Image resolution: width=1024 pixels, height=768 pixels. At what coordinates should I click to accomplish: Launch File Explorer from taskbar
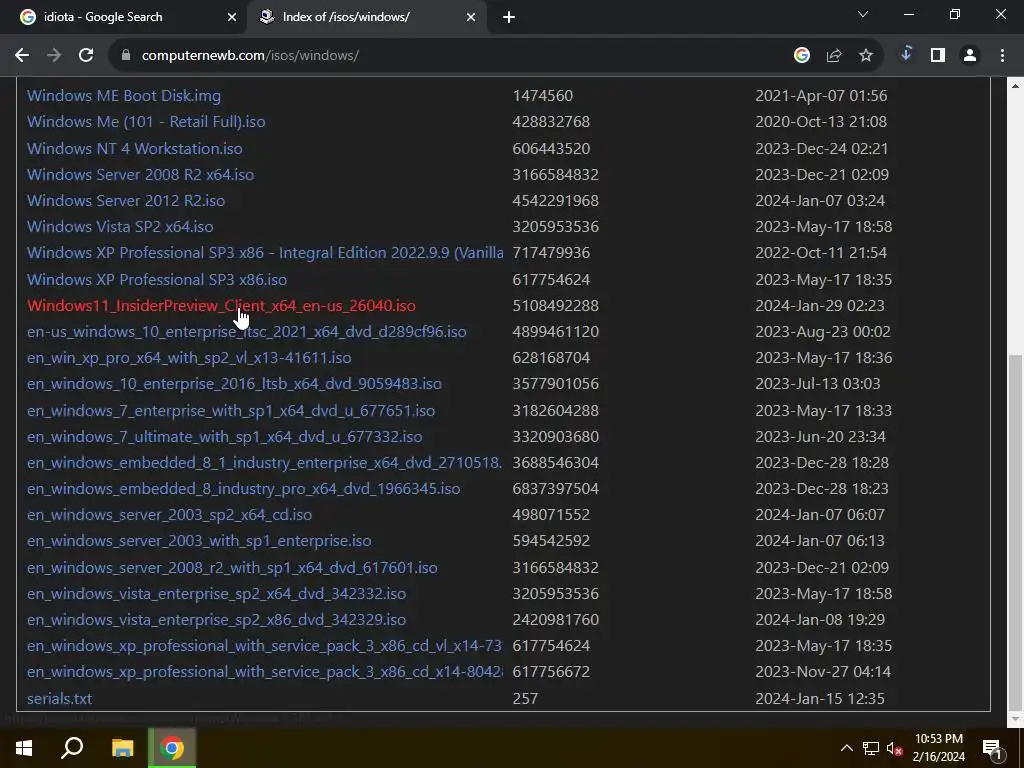coord(122,748)
